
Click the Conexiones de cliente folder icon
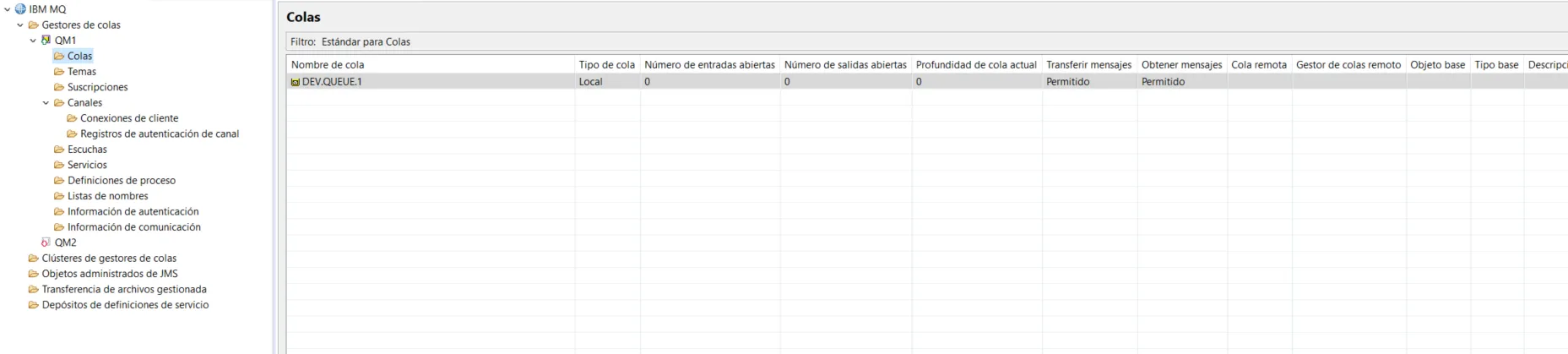72,118
